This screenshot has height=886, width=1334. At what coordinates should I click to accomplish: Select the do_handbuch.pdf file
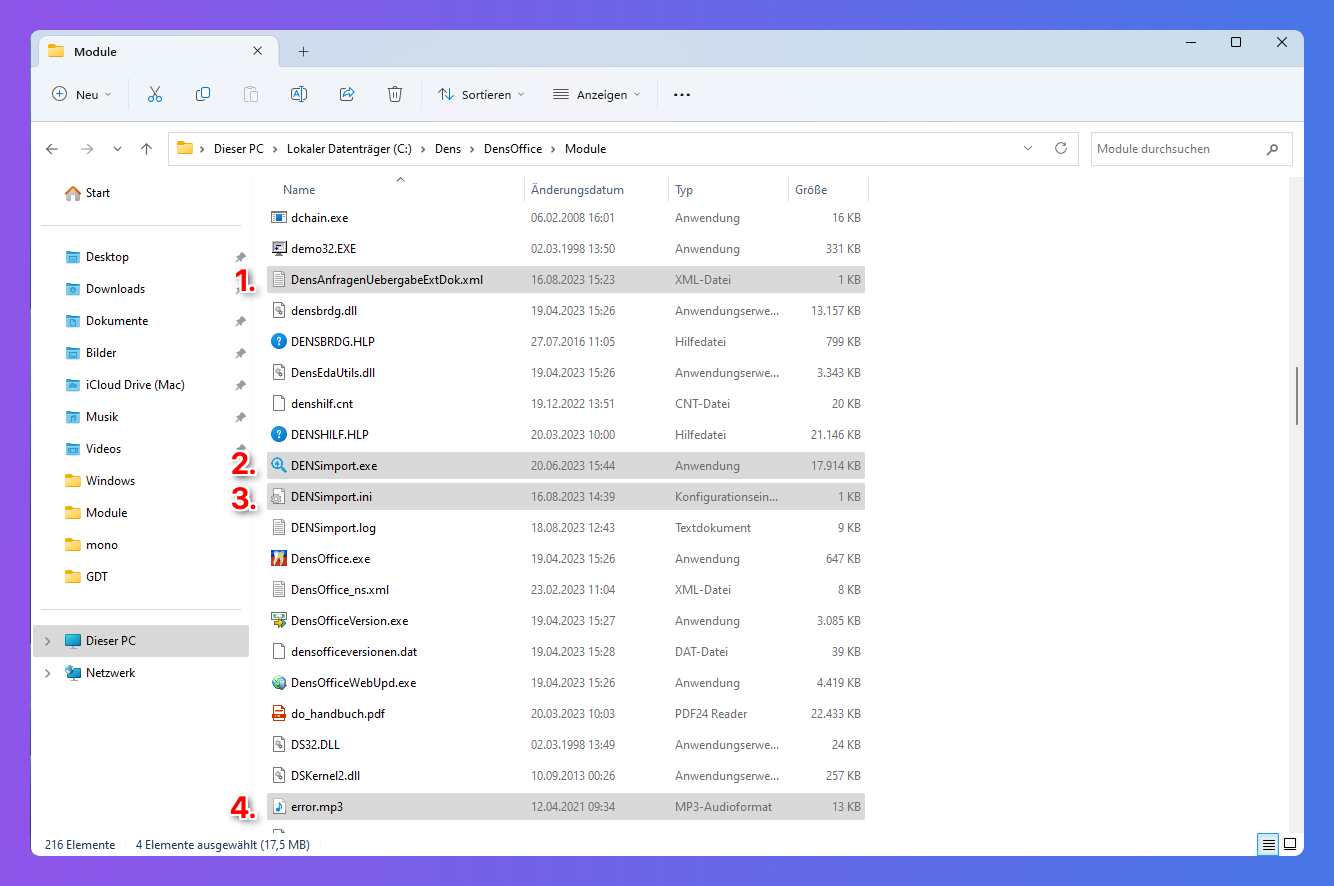337,714
